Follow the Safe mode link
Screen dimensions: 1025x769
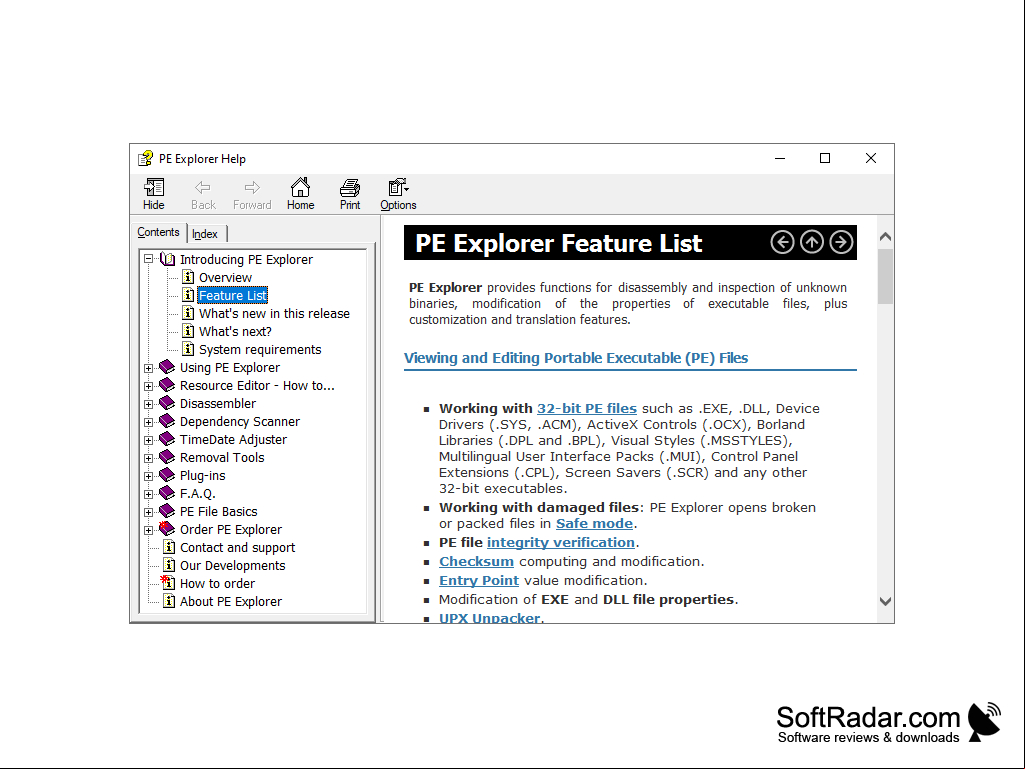pyautogui.click(x=594, y=523)
